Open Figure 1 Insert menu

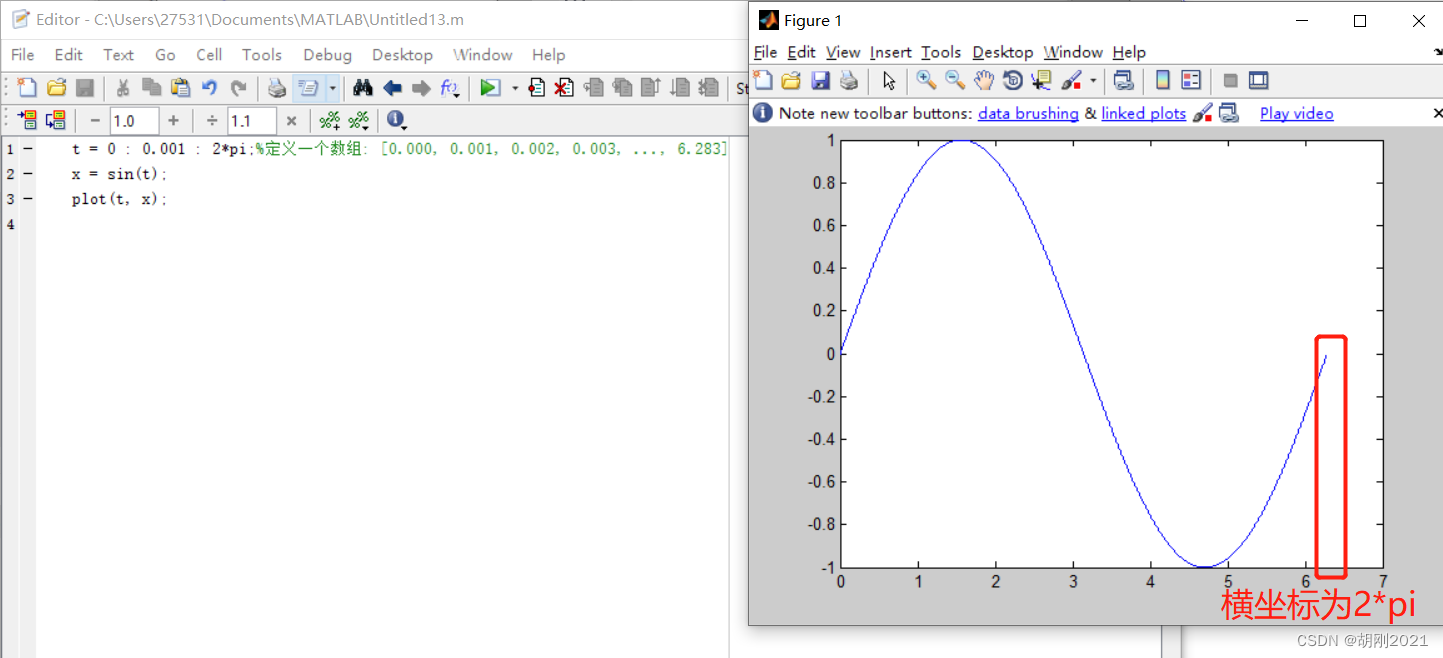coord(890,52)
